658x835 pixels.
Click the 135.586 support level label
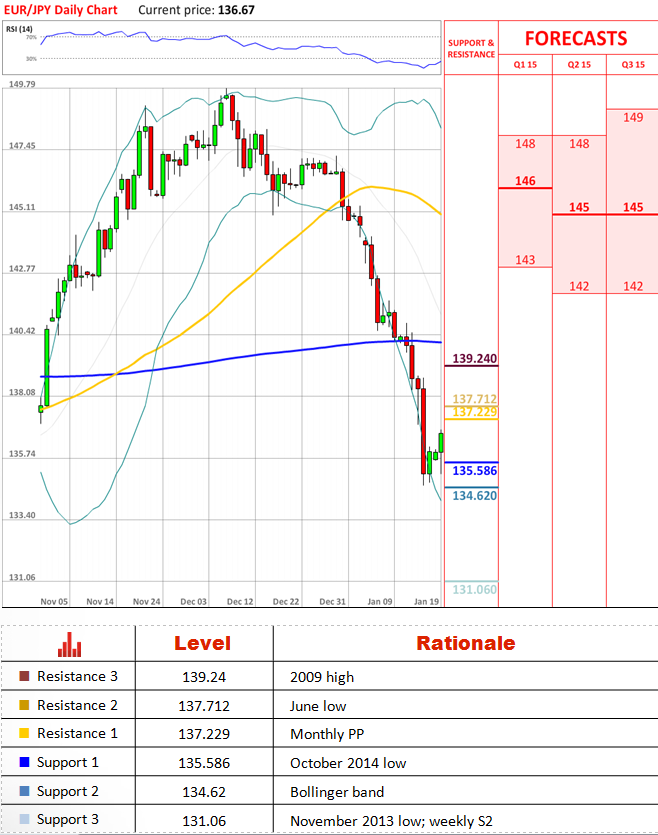point(474,471)
